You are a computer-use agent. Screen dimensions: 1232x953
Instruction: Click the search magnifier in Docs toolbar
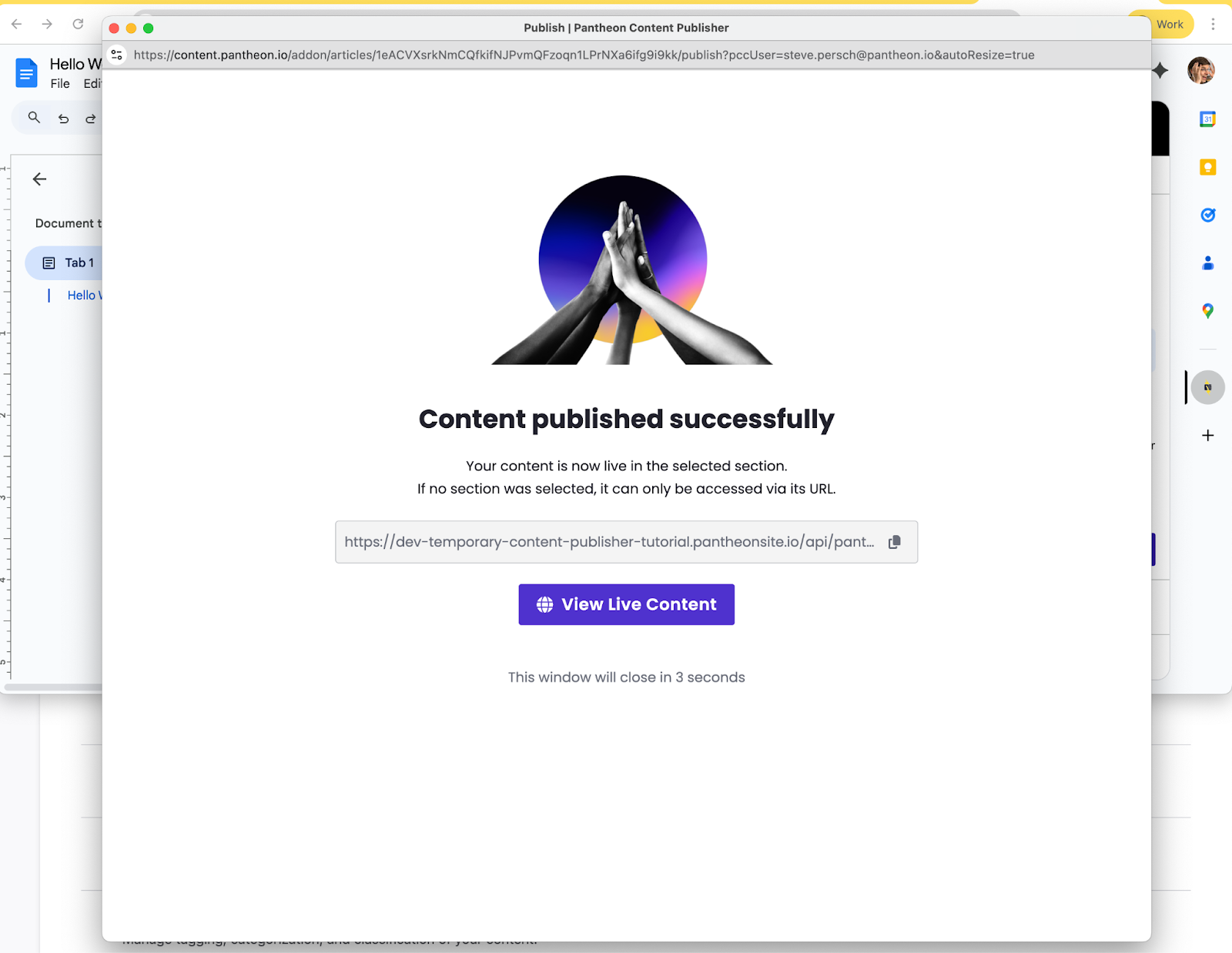[34, 118]
